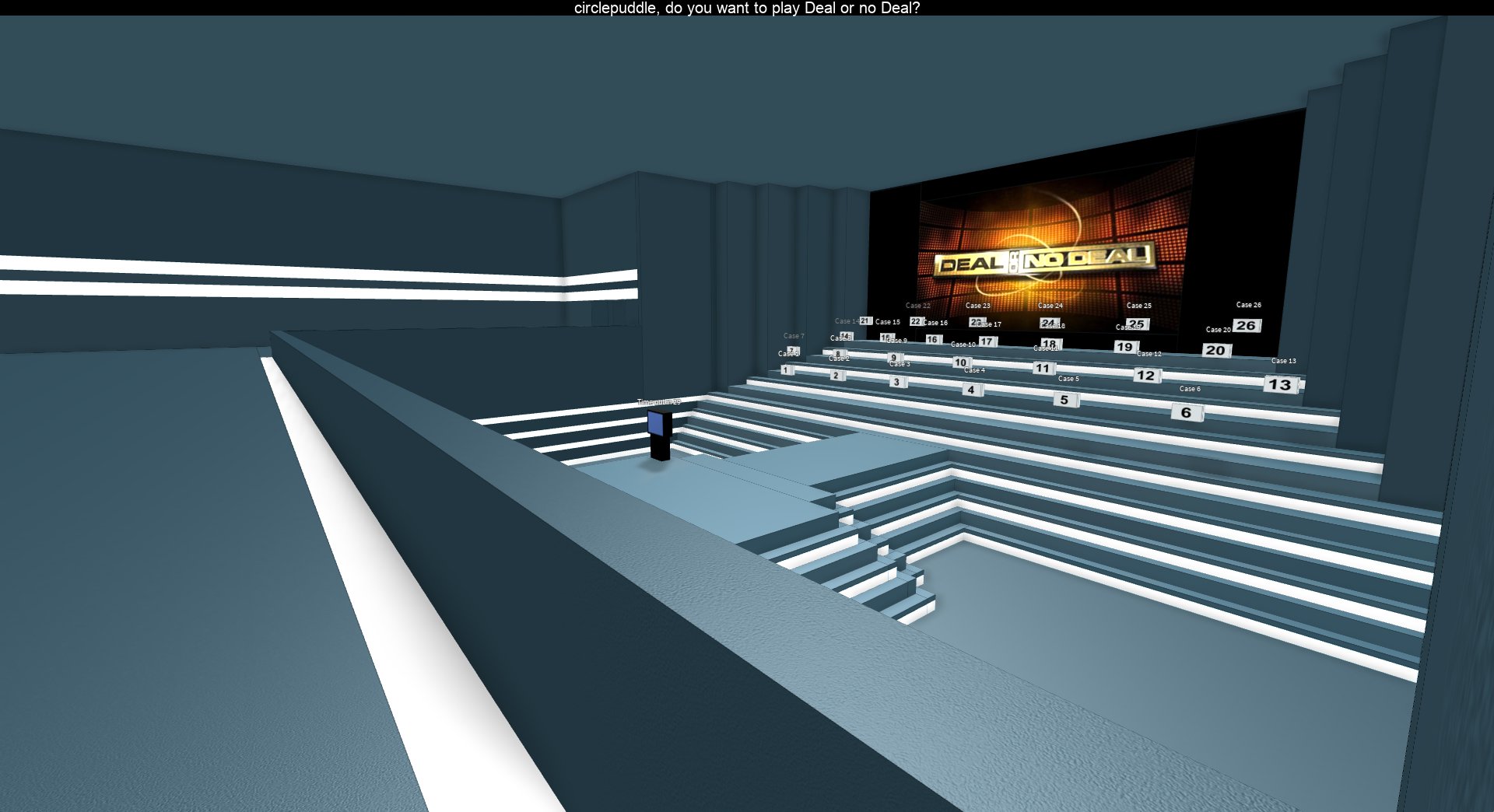Choose the briefcase numbered 17

pyautogui.click(x=987, y=341)
